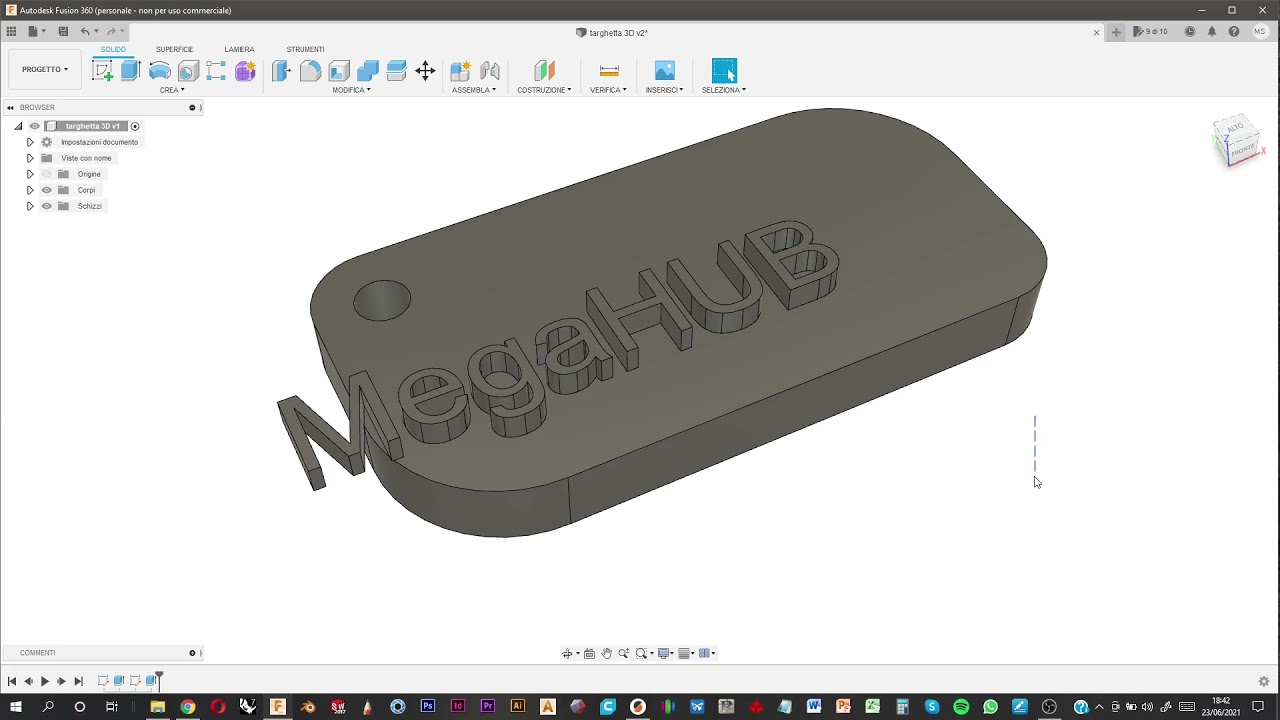The height and width of the screenshot is (720, 1280).
Task: Open the COSTRUZIONE dropdown menu
Action: click(x=544, y=90)
